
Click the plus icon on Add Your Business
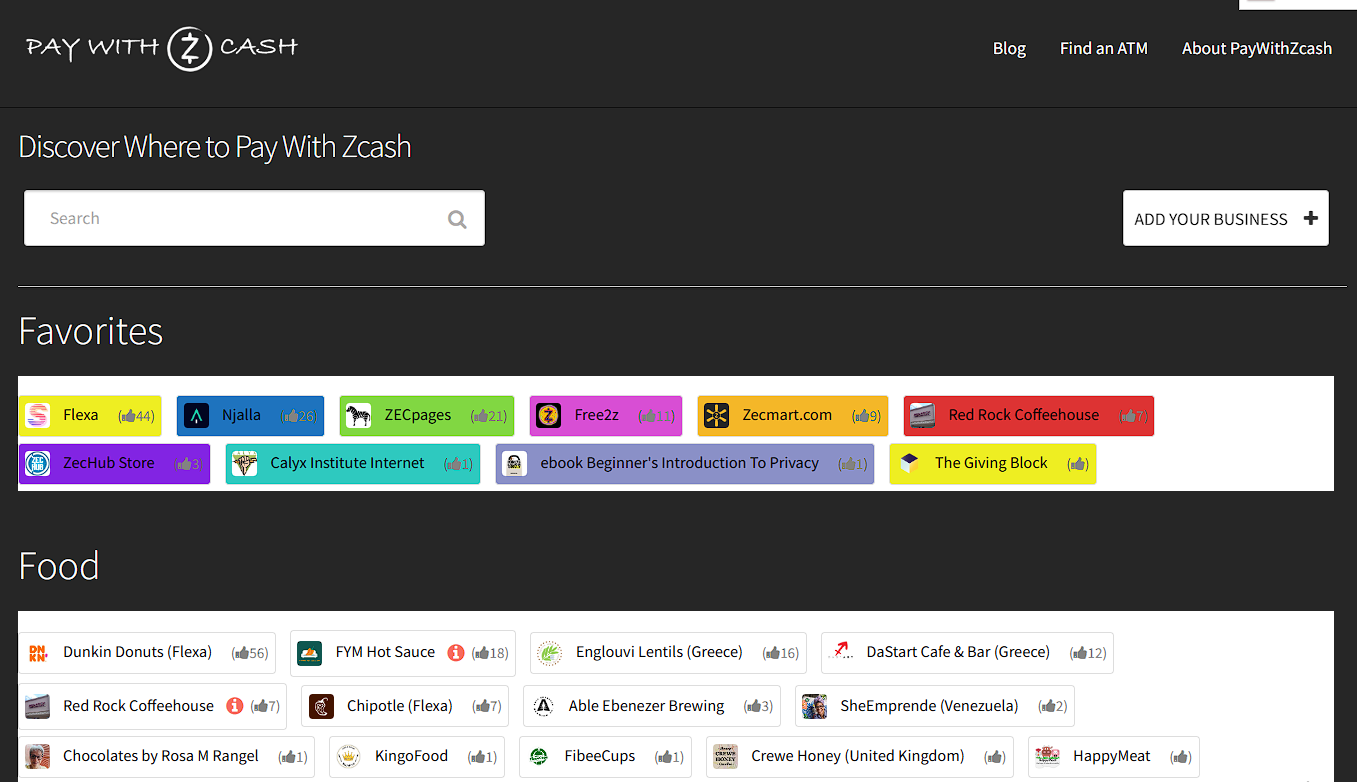pos(1311,218)
